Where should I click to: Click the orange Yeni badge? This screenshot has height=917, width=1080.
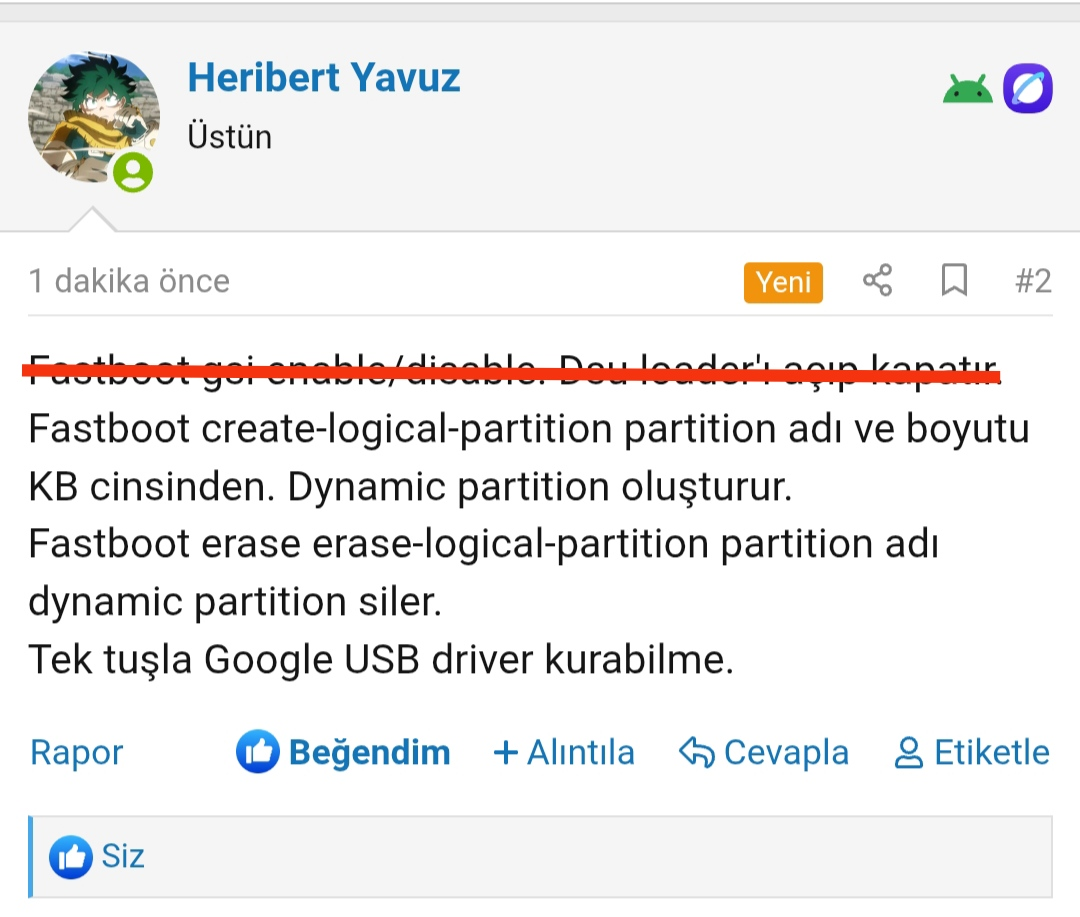coord(783,282)
